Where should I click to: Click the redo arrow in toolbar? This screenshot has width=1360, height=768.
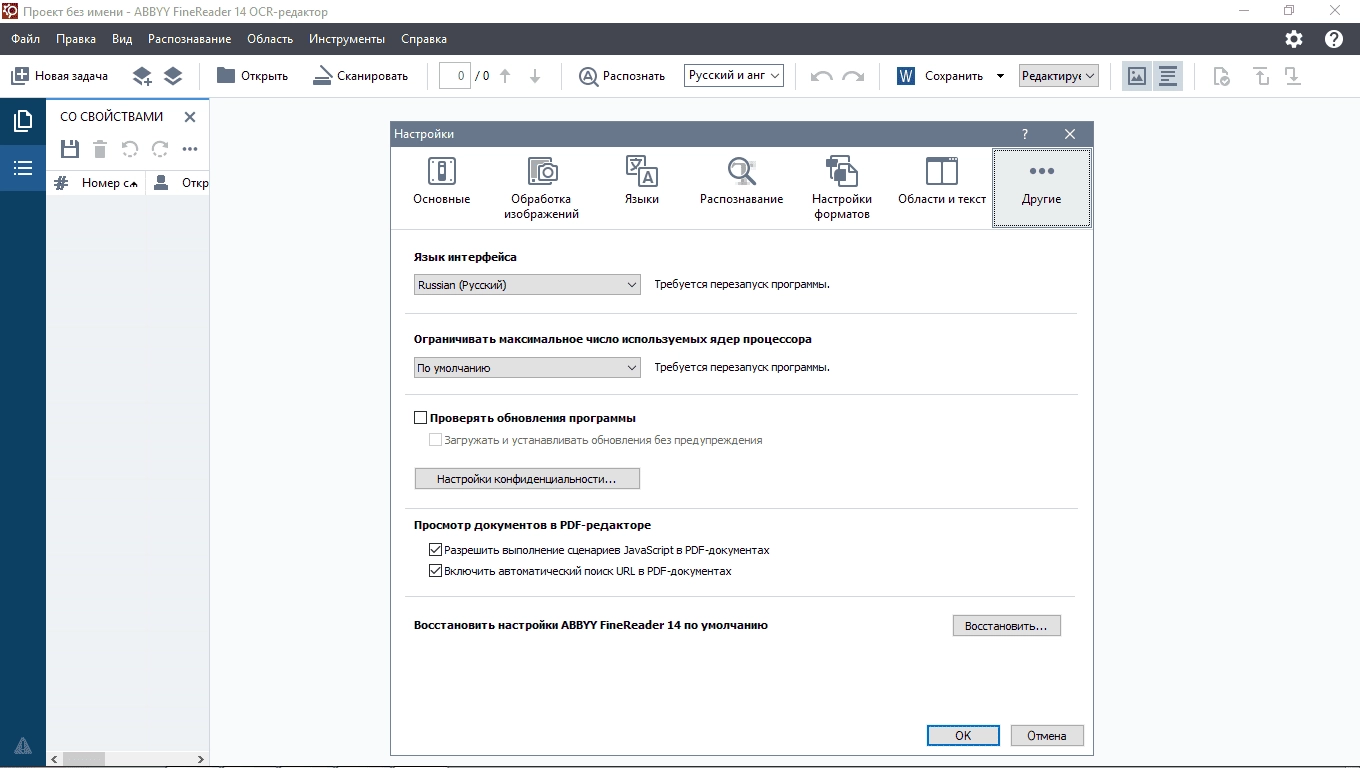coord(853,76)
